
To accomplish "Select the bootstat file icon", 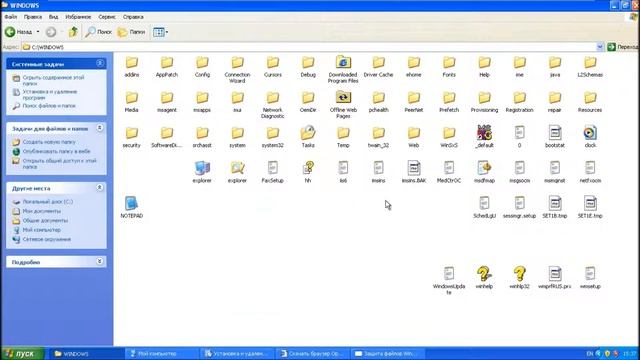I will [555, 133].
